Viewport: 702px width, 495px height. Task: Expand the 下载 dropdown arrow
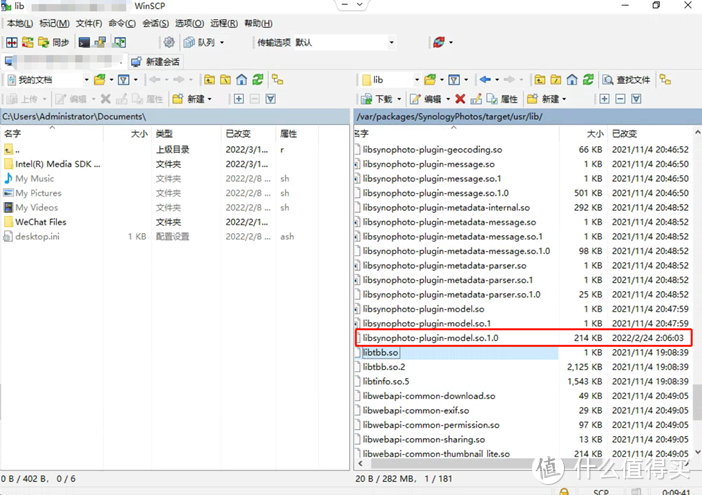[x=399, y=99]
